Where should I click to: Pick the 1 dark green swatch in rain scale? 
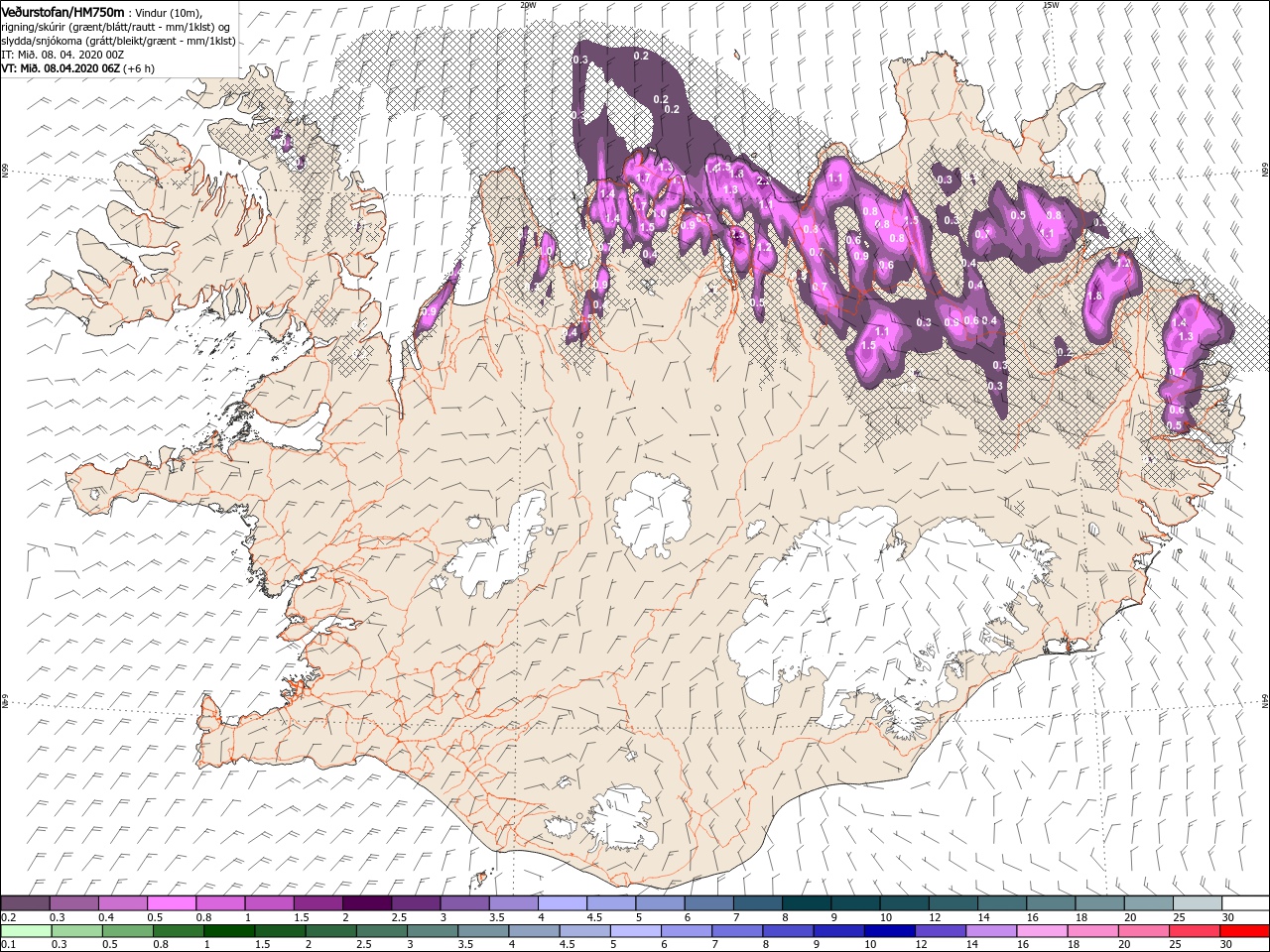(x=229, y=931)
